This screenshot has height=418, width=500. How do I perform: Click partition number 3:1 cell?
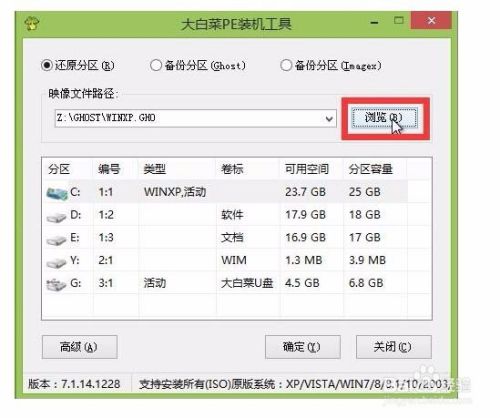click(x=106, y=283)
